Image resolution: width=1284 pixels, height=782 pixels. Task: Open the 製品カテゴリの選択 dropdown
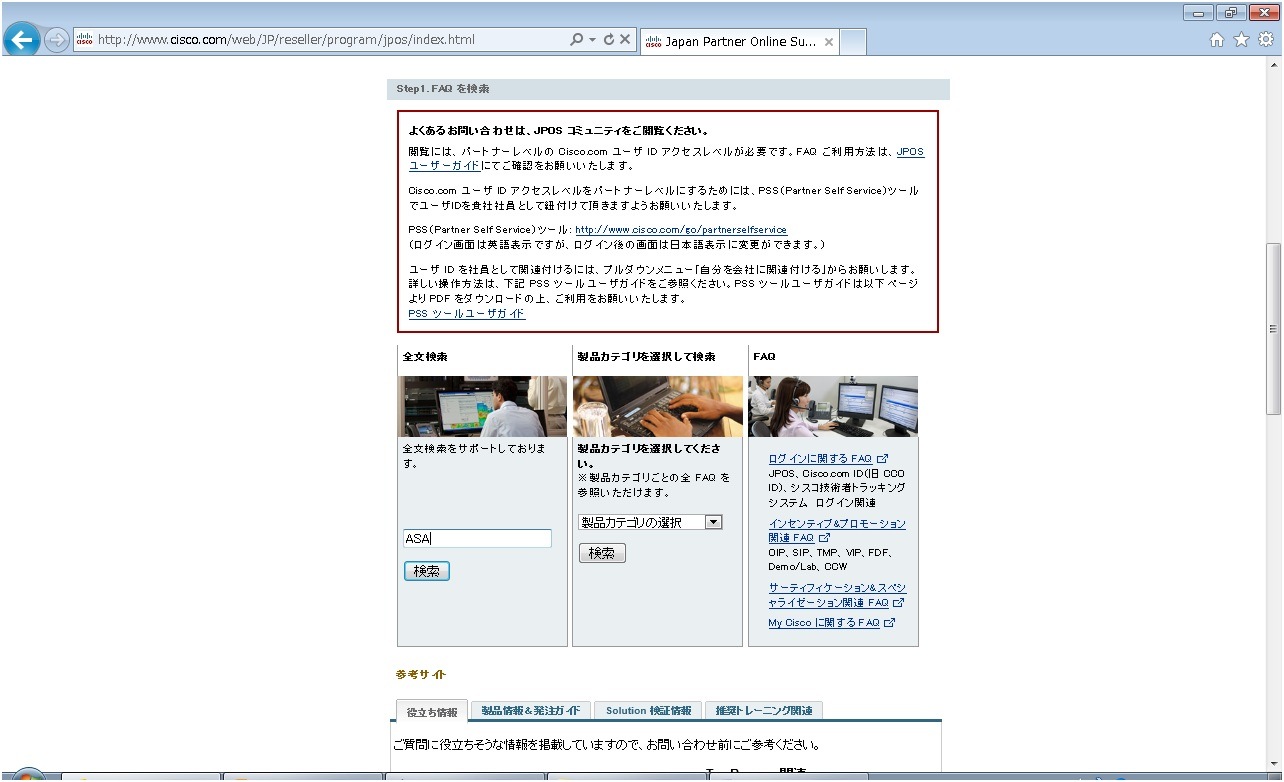tap(650, 522)
